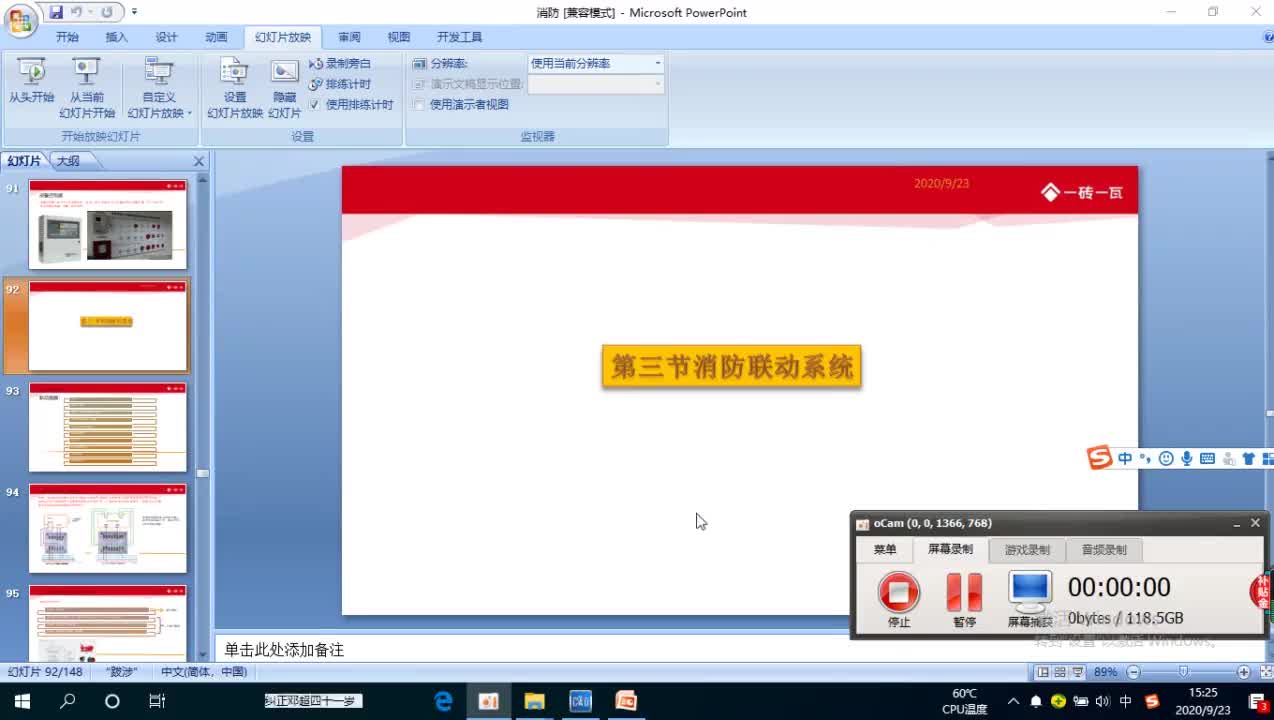Switch to the 大纲 outline pane tab
This screenshot has width=1274, height=720.
pyautogui.click(x=68, y=160)
